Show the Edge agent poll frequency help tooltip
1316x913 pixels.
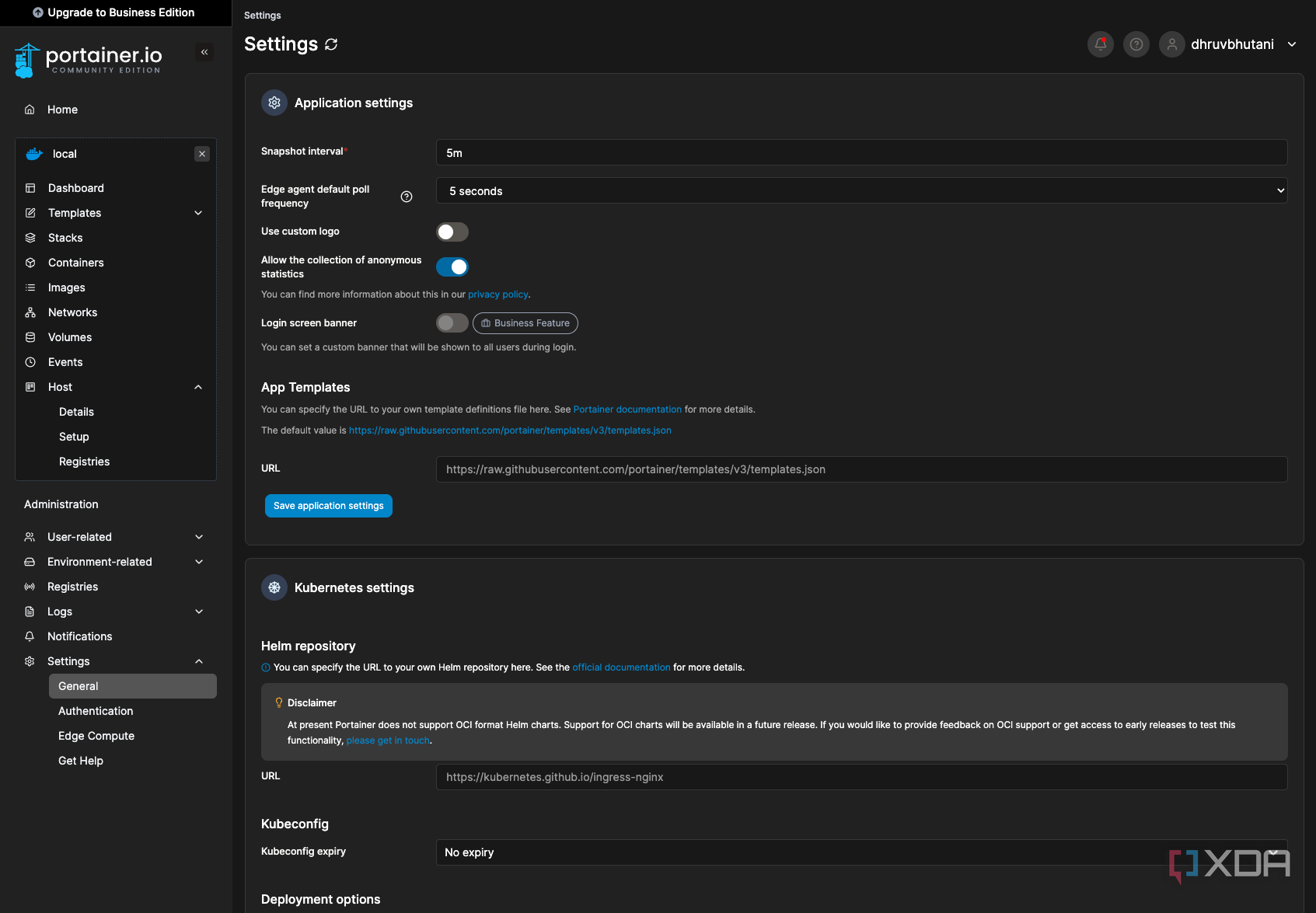point(406,197)
